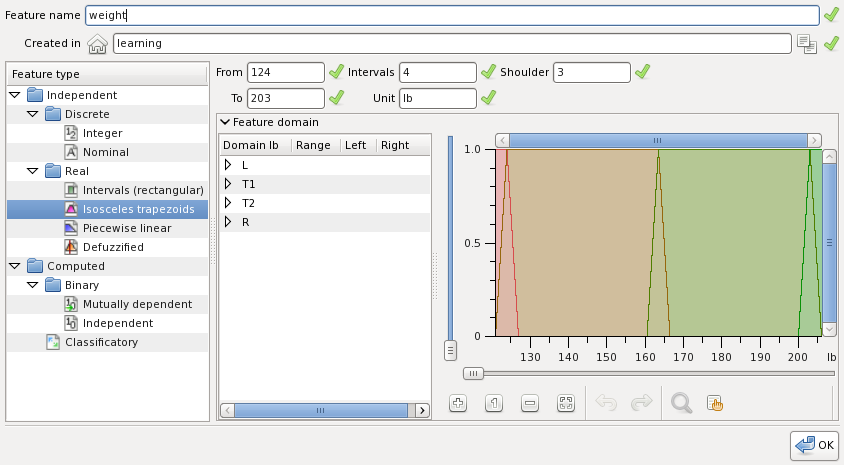Click the chart vertical scrollbar up arrow

coord(829,157)
